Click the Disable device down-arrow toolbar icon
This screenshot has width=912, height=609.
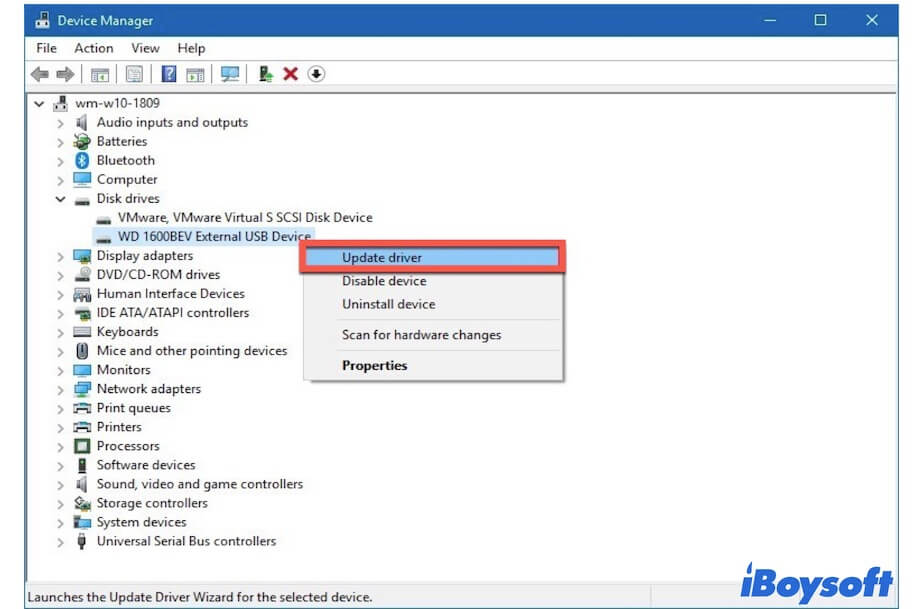tap(316, 73)
